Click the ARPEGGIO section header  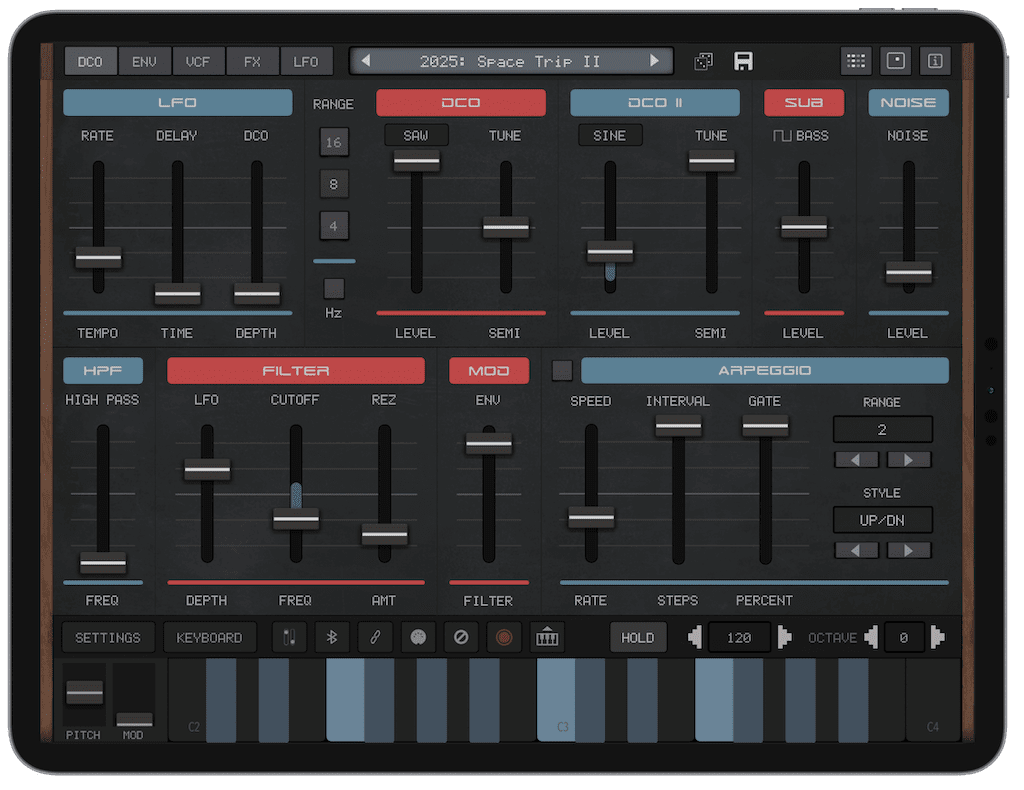765,370
